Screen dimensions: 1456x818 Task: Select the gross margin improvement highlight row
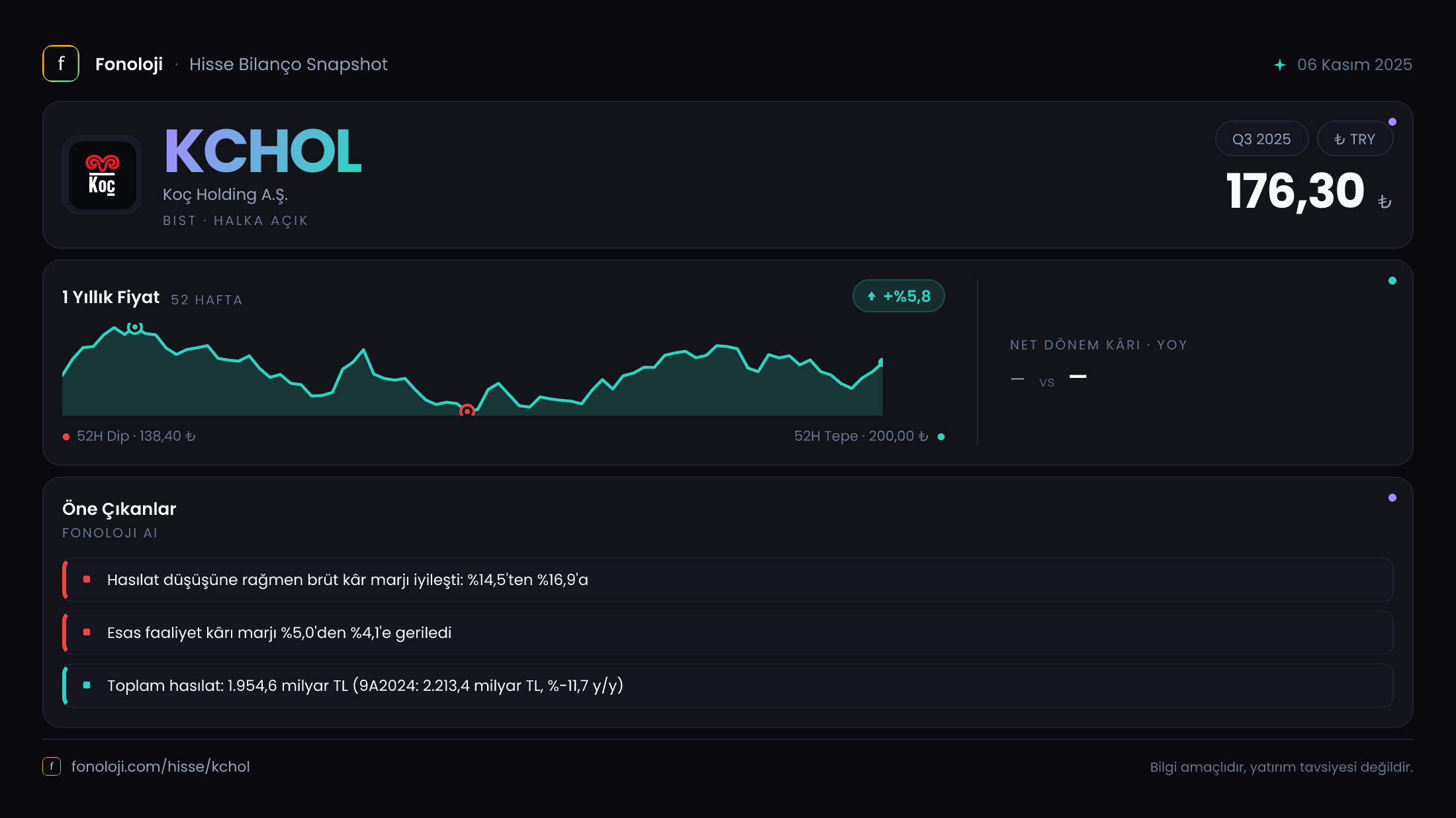click(728, 580)
